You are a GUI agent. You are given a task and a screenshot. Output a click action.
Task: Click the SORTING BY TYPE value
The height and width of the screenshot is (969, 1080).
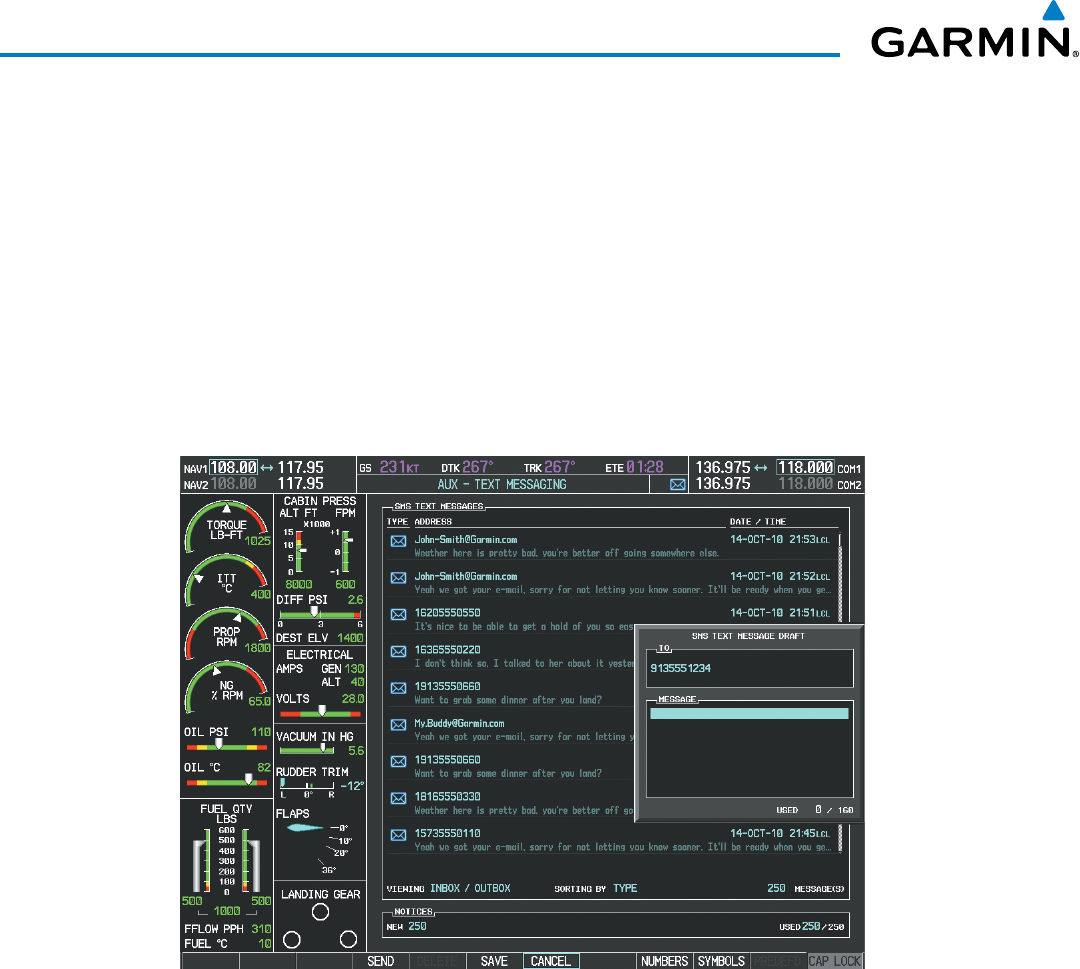coord(625,888)
